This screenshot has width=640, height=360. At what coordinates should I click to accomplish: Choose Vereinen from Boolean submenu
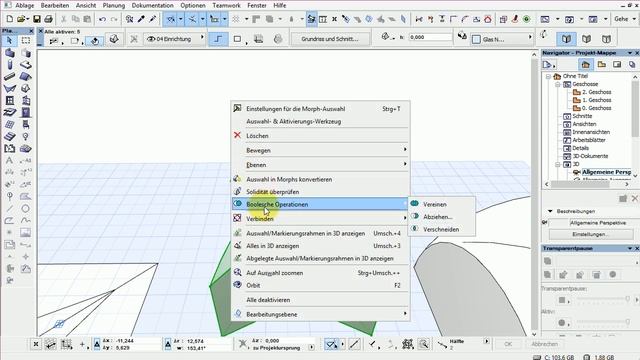pyautogui.click(x=442, y=204)
